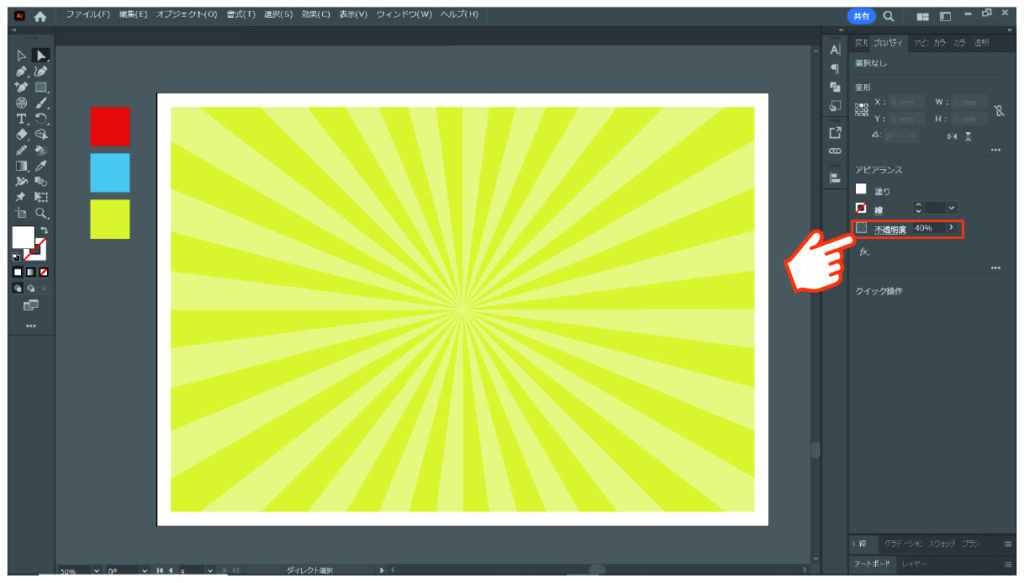Click the fx effects icon
Image resolution: width=1024 pixels, height=583 pixels.
864,252
